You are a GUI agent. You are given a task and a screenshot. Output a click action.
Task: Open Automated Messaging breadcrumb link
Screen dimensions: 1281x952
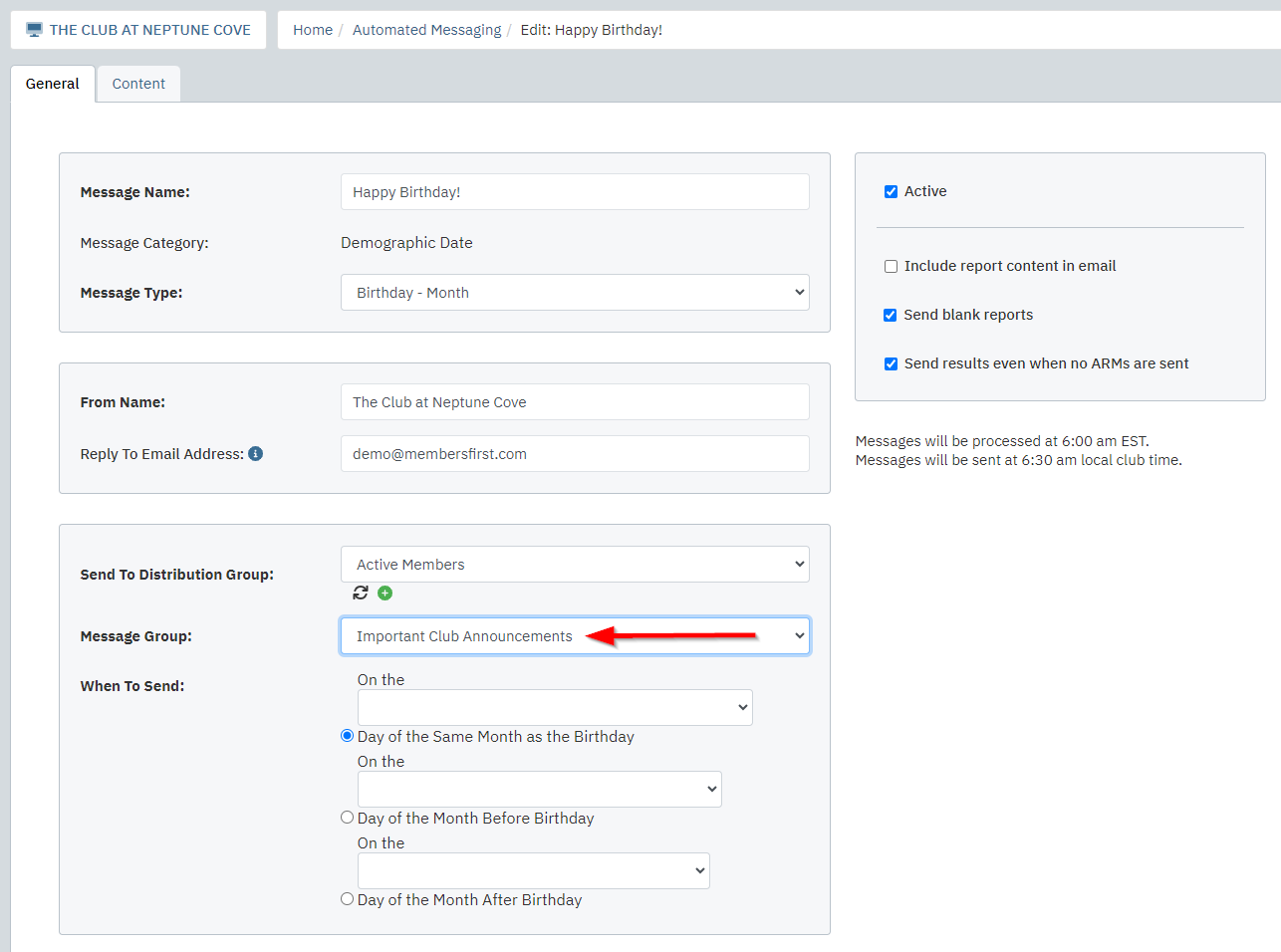click(x=426, y=30)
